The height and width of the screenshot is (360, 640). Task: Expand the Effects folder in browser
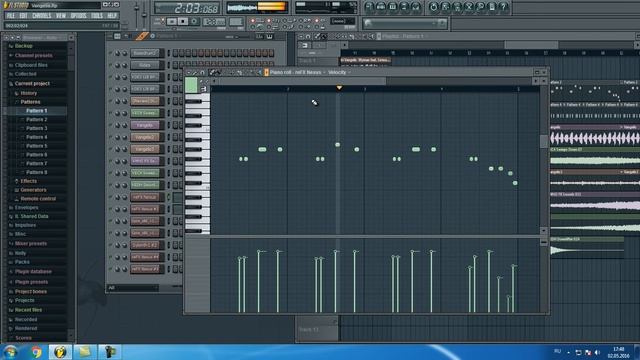(28, 181)
